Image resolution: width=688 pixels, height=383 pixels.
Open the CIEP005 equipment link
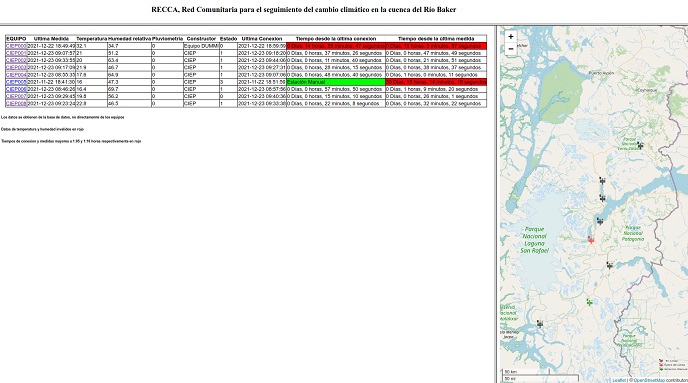(x=16, y=82)
